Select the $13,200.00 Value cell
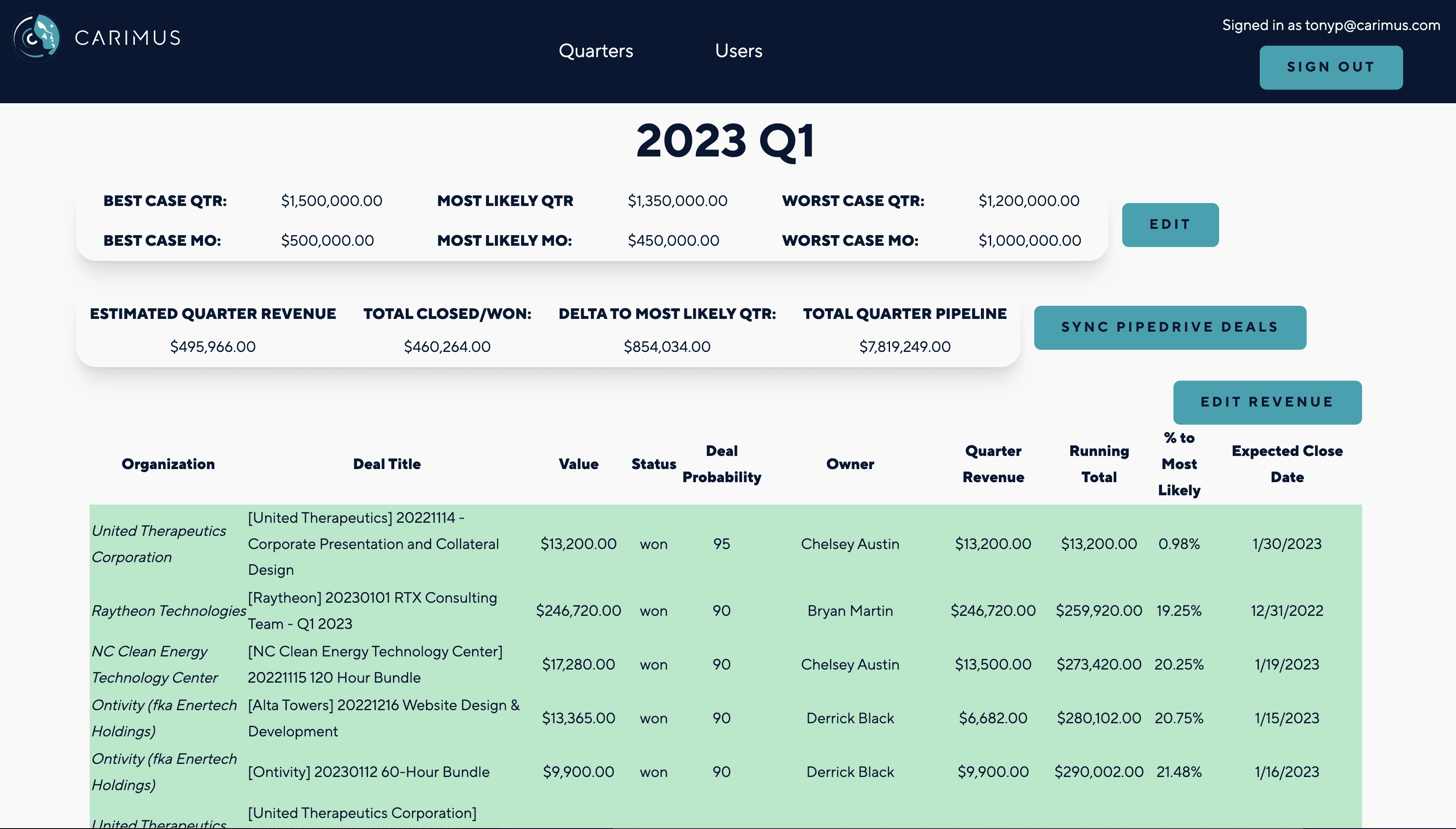 tap(579, 544)
